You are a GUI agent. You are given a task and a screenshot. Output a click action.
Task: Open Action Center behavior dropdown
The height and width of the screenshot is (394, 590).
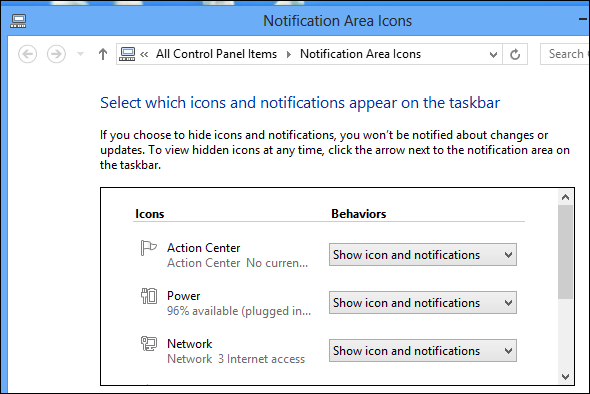pyautogui.click(x=423, y=255)
